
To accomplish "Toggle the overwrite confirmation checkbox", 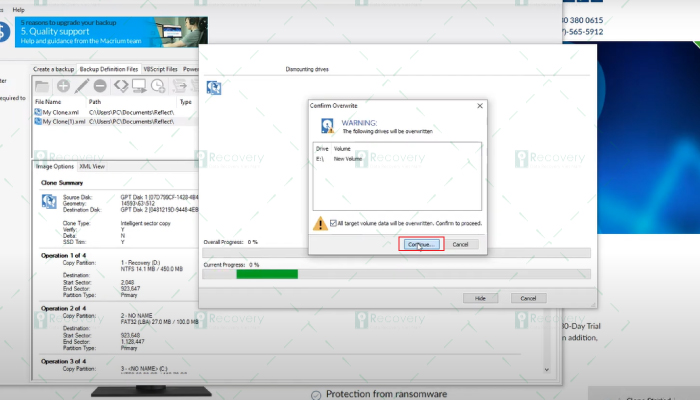I will (x=333, y=223).
